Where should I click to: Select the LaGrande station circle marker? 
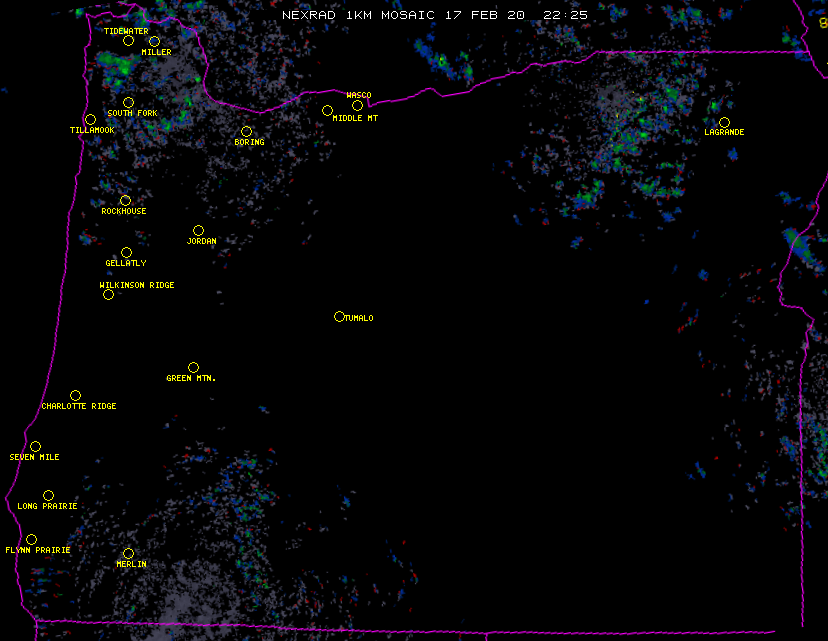tap(724, 123)
